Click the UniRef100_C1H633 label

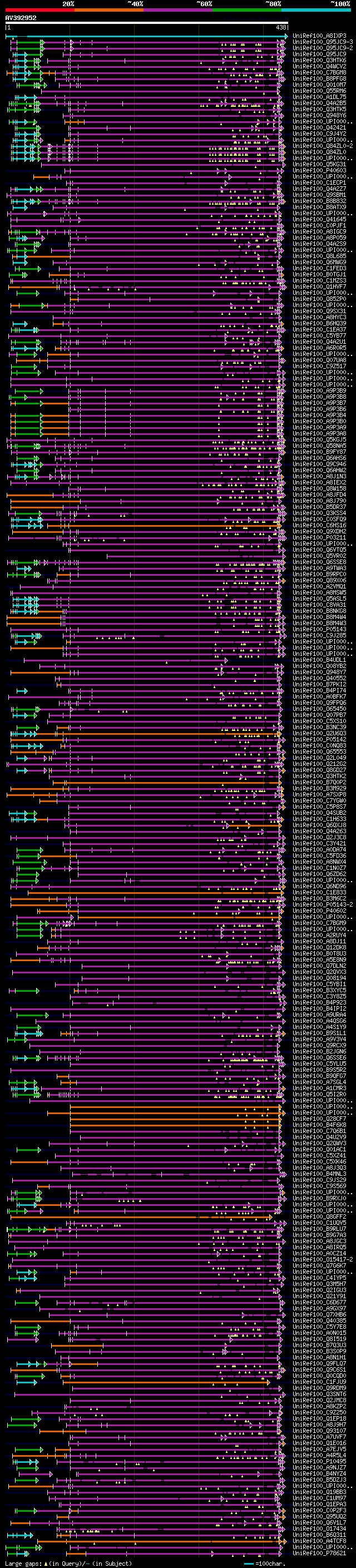pos(319,819)
